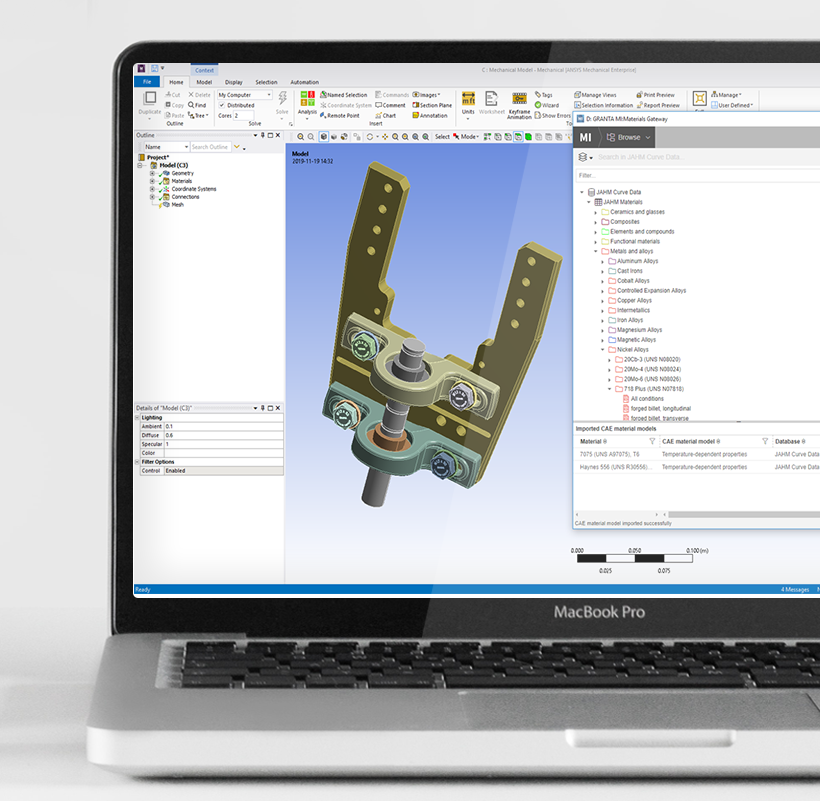Click the Analysis icon in ribbon

(307, 100)
